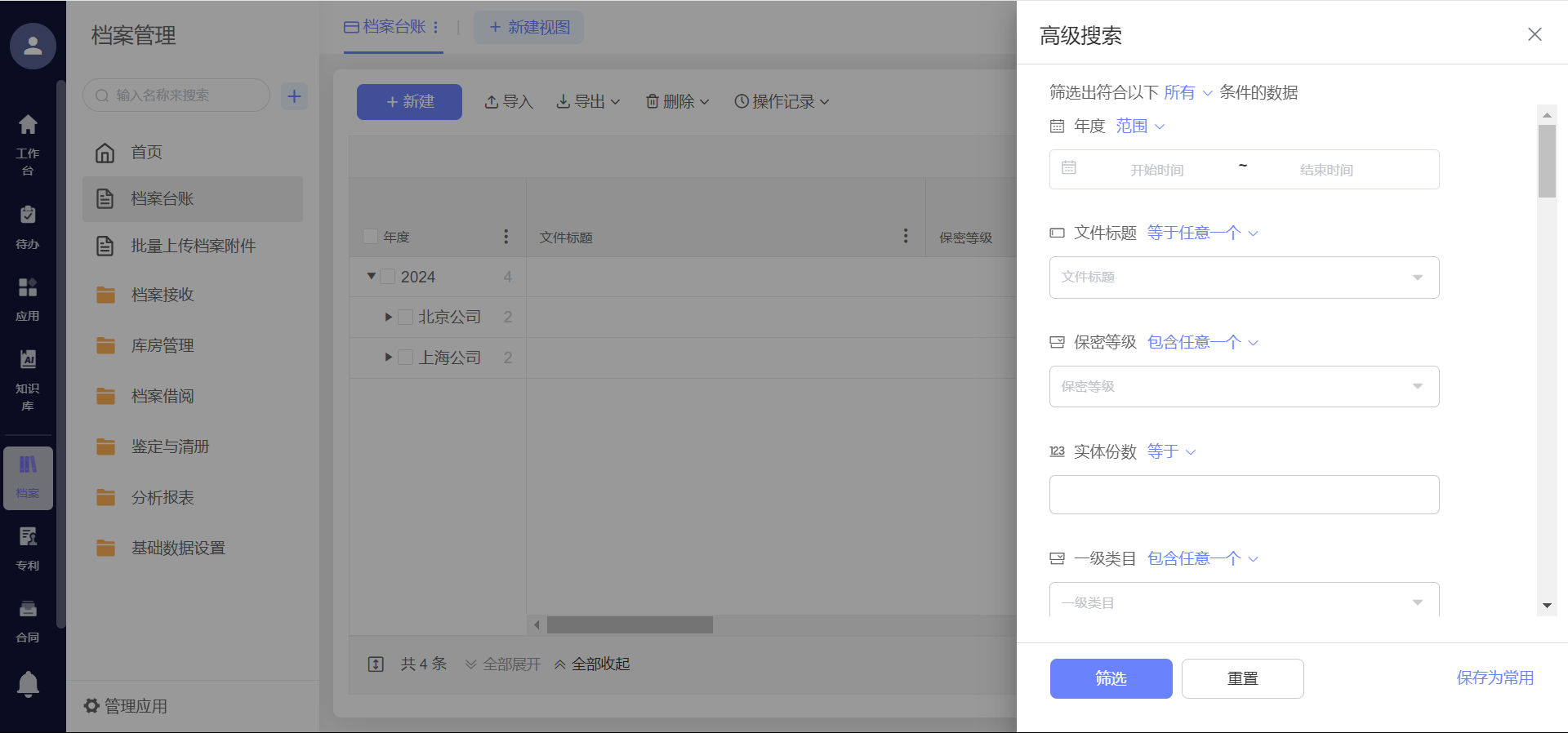This screenshot has width=1568, height=733.
Task: Close the 高级搜索 panel
Action: [1535, 34]
